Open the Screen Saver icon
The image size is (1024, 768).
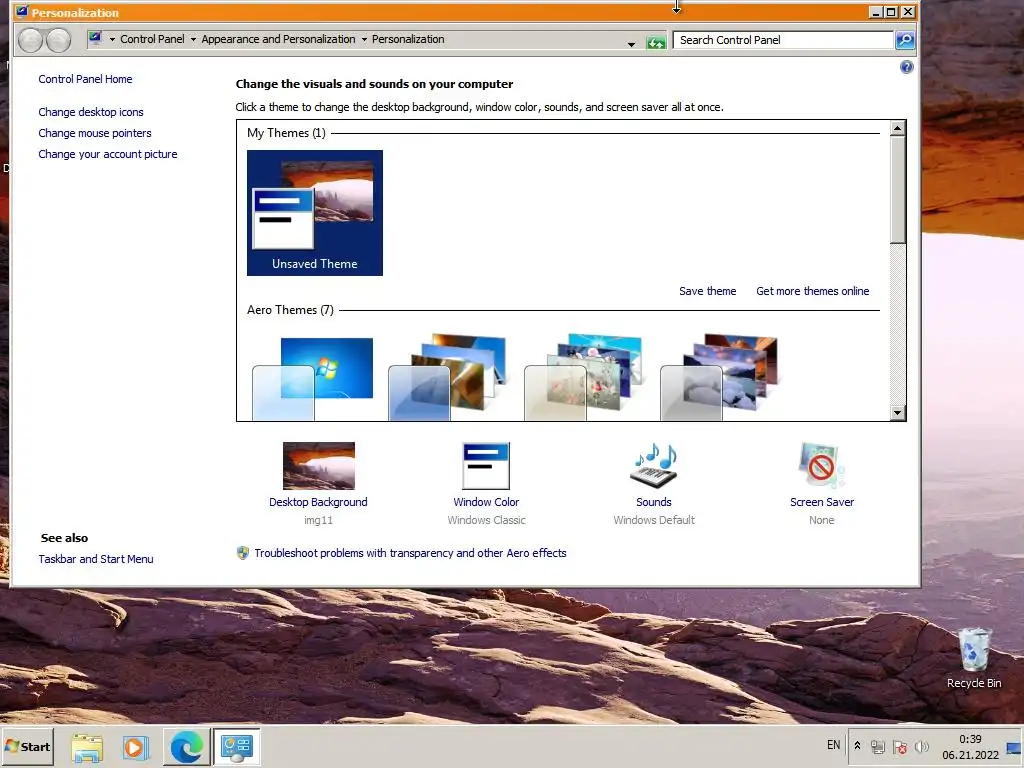coord(822,466)
